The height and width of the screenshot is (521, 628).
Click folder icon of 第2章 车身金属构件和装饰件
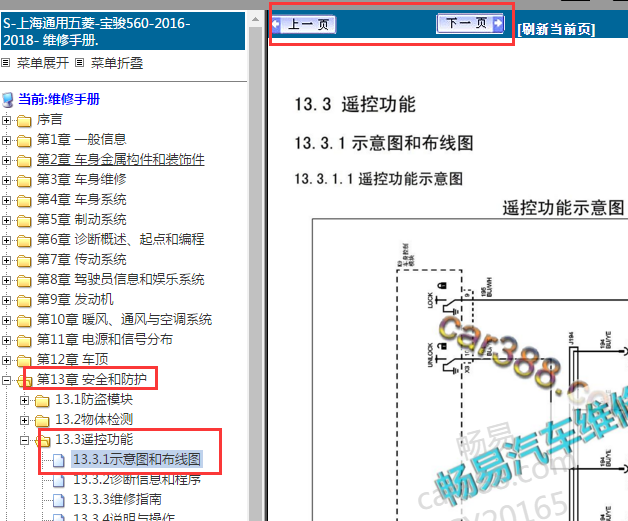24,161
